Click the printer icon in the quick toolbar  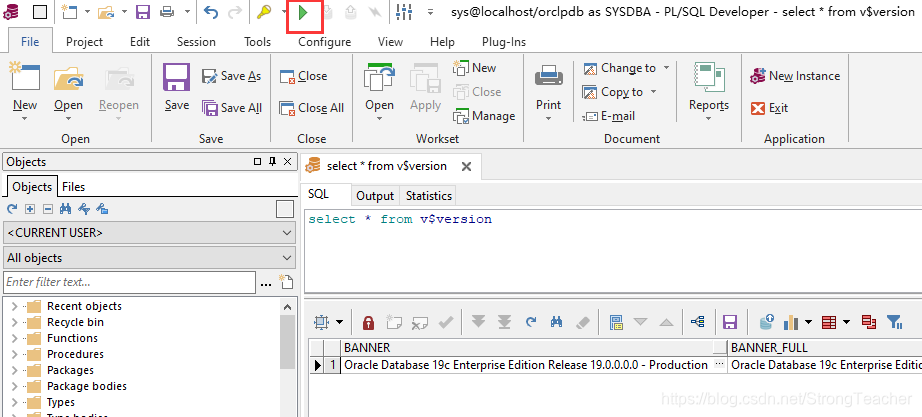pyautogui.click(x=168, y=12)
